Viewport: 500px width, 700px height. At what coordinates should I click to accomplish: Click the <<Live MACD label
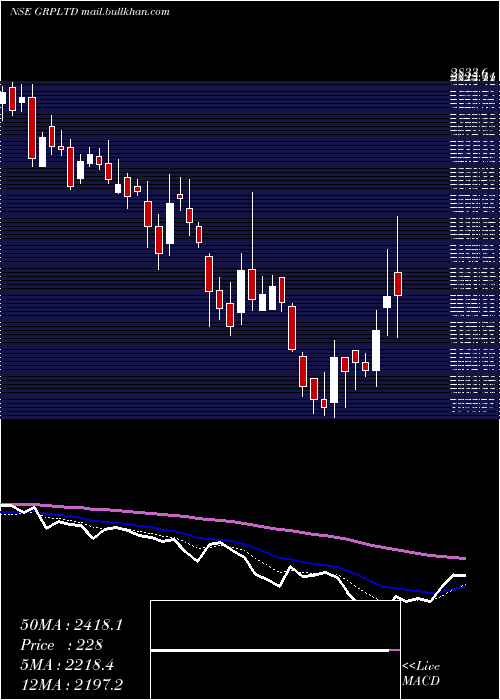421,673
